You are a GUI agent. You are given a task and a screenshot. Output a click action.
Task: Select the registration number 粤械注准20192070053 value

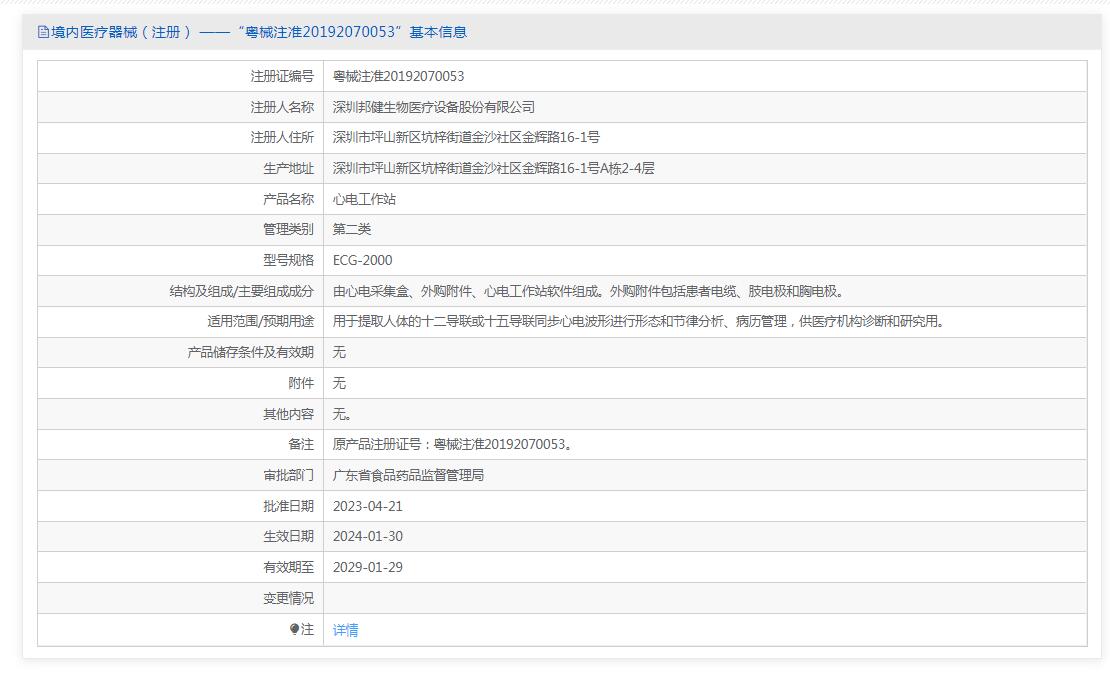coord(399,76)
